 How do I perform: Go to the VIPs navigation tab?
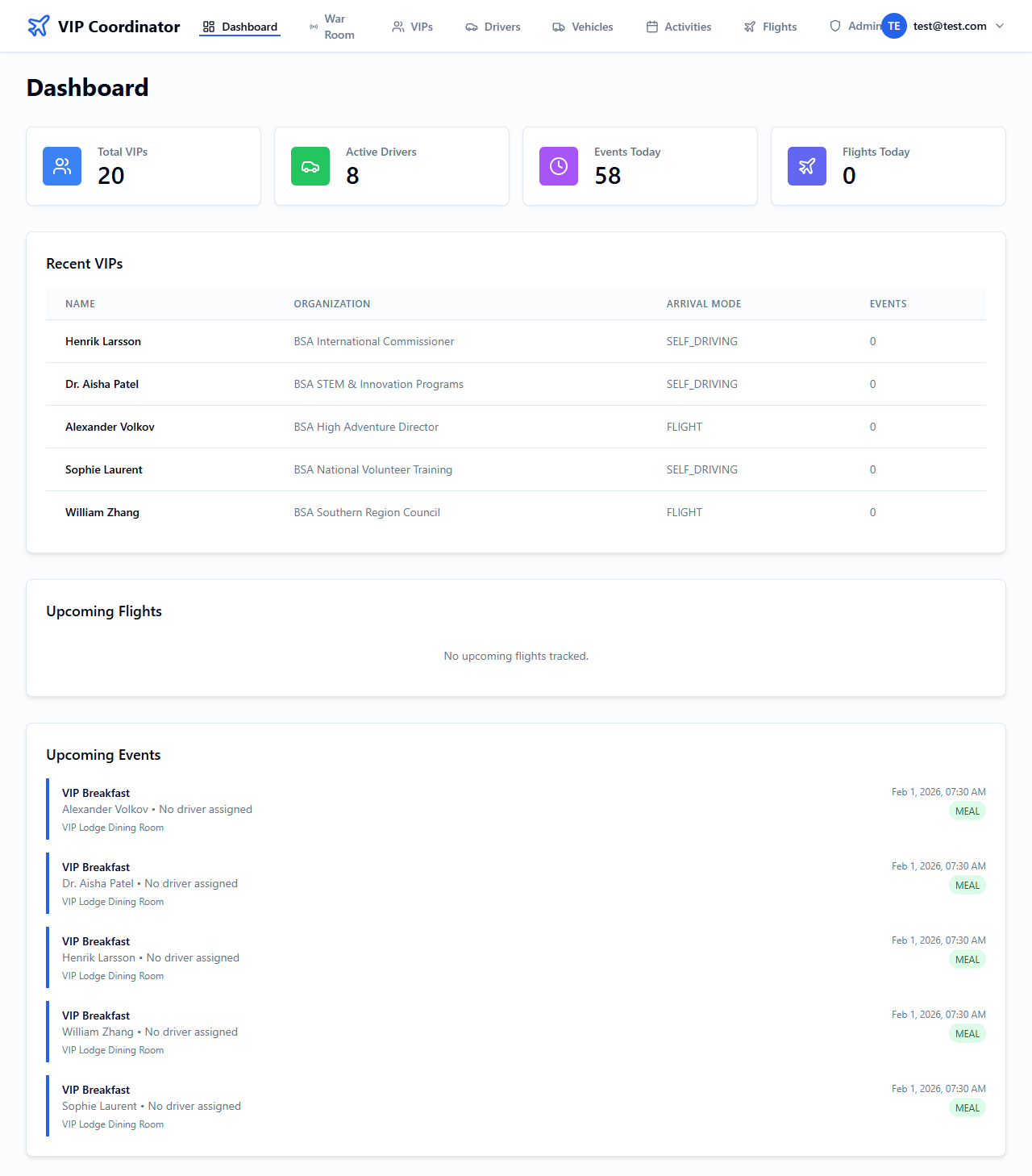click(x=412, y=27)
